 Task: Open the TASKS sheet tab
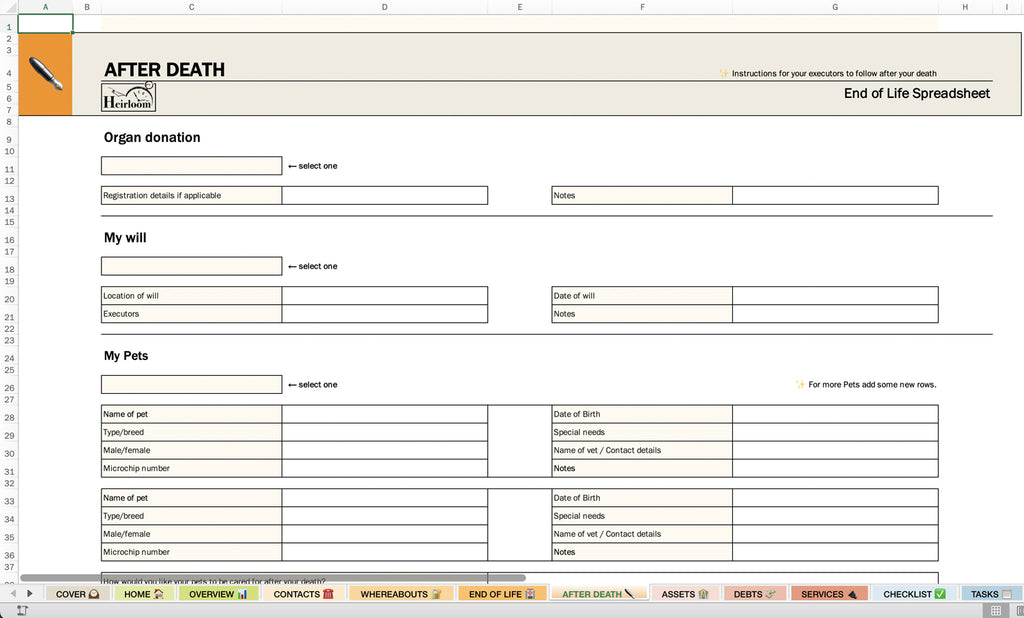[986, 593]
